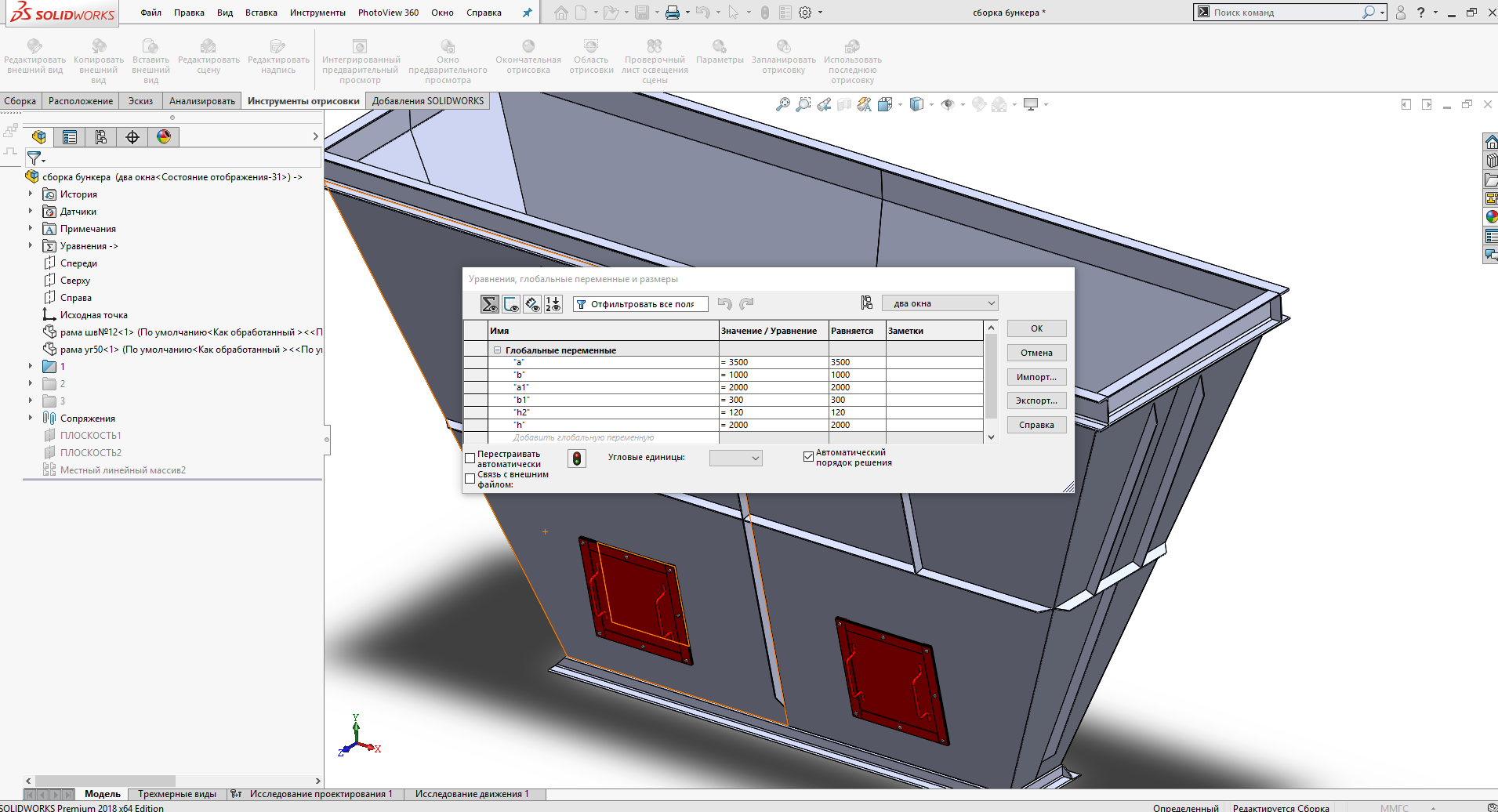Switch to Dimension View icon
The image size is (1498, 812).
click(532, 304)
